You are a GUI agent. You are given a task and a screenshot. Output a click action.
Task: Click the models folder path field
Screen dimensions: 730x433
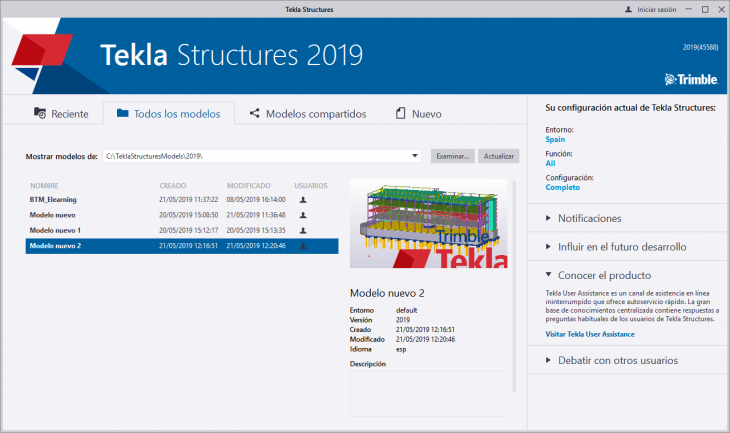point(262,156)
